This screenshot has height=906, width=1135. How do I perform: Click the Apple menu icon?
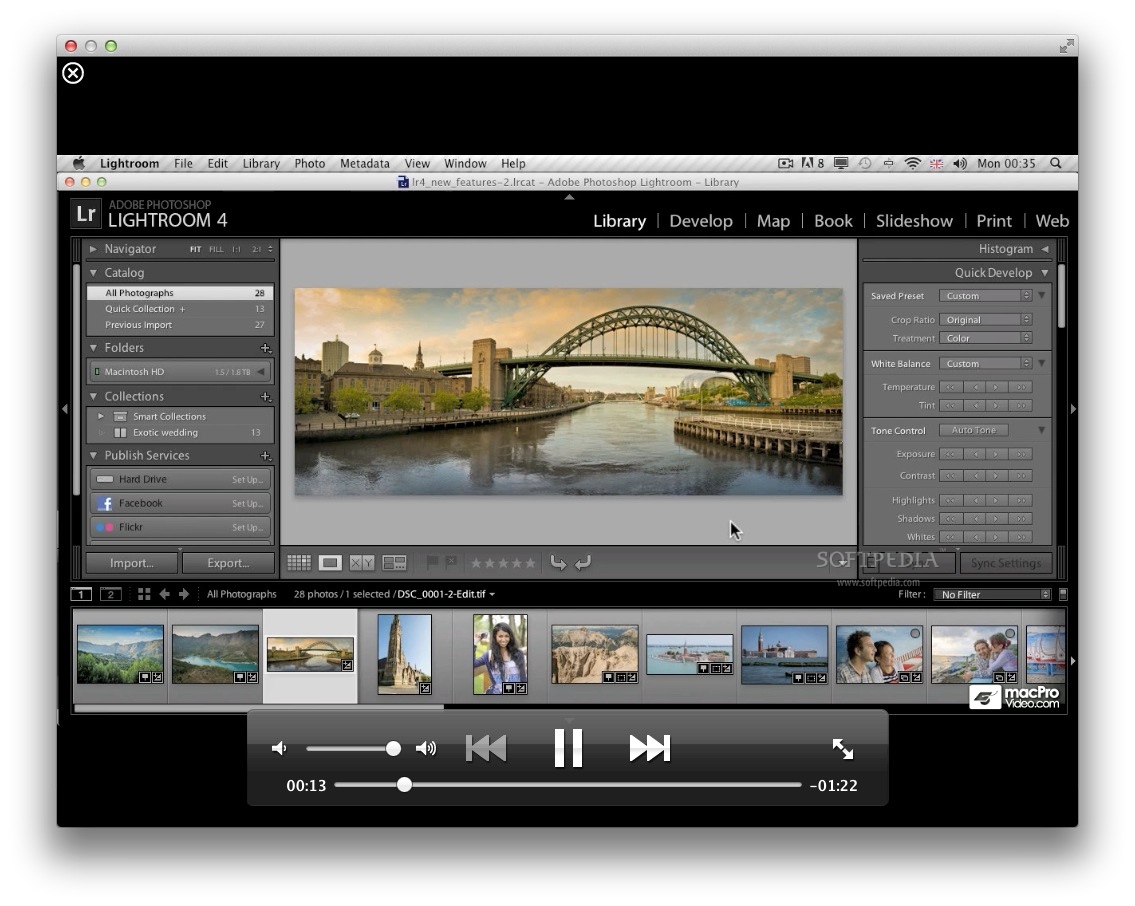coord(79,164)
